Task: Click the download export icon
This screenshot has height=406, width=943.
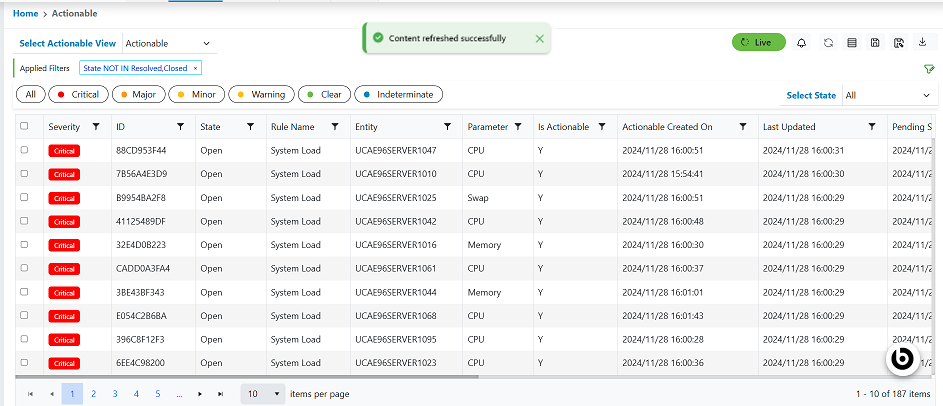Action: click(x=922, y=42)
